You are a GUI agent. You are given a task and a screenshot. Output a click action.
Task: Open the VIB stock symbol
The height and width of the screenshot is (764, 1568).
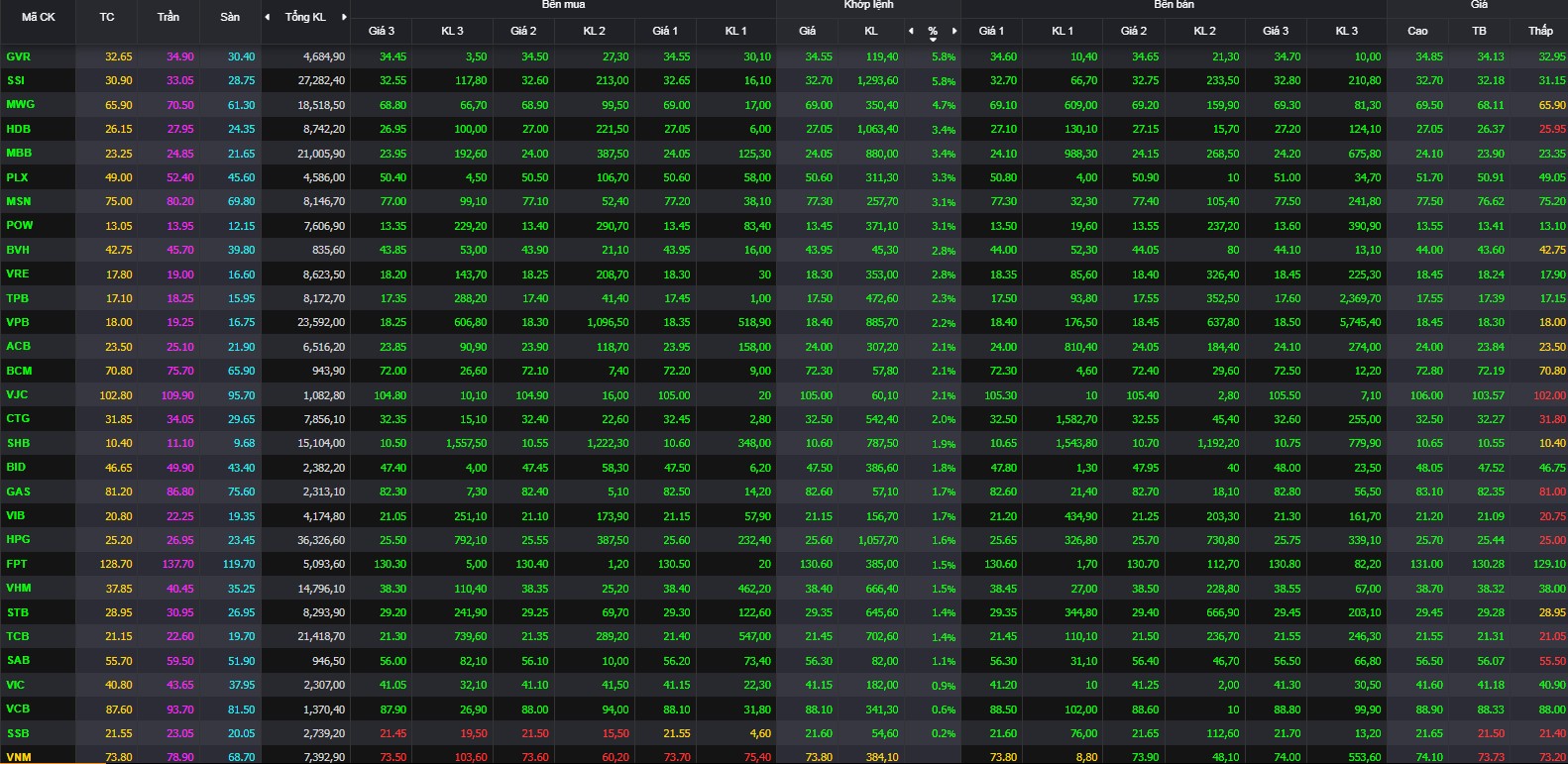pos(15,515)
